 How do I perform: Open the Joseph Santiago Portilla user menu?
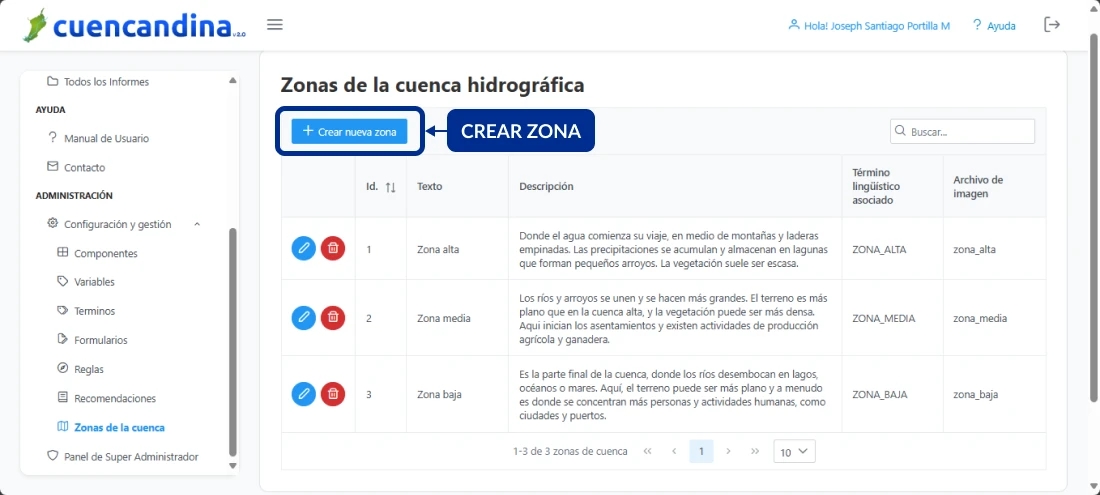pos(868,26)
